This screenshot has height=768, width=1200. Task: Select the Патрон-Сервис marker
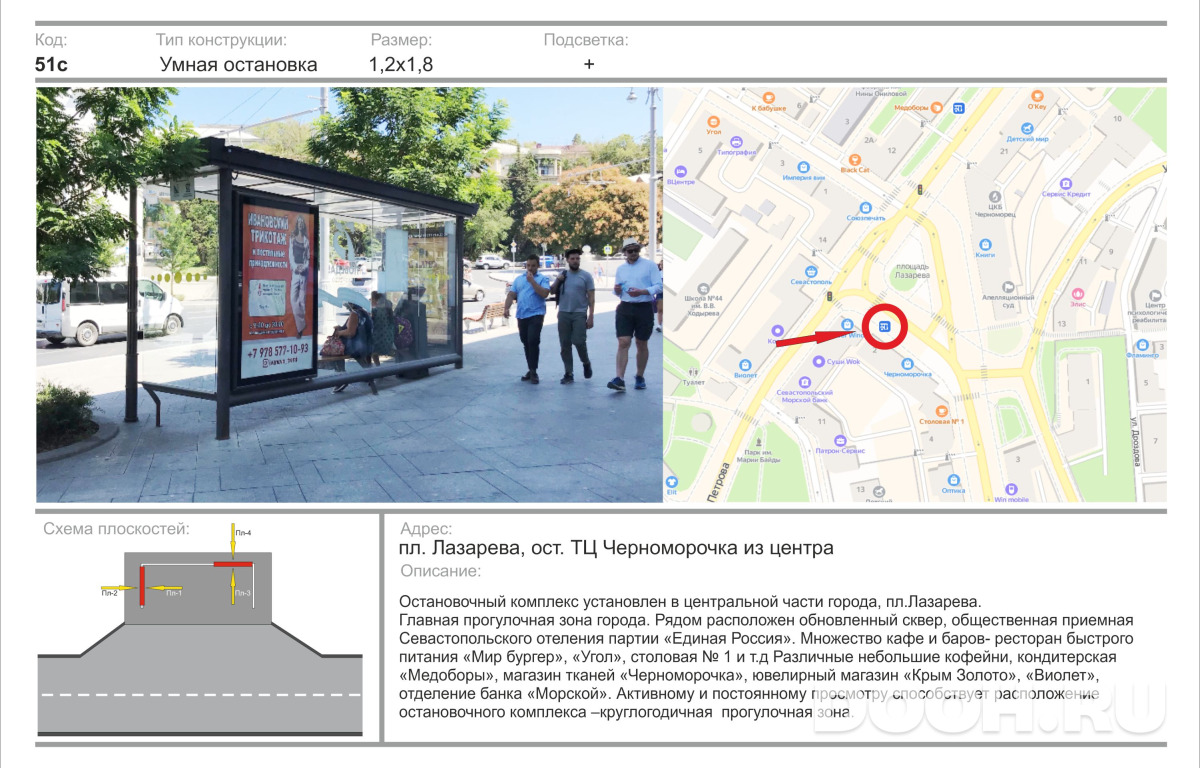pyautogui.click(x=839, y=440)
